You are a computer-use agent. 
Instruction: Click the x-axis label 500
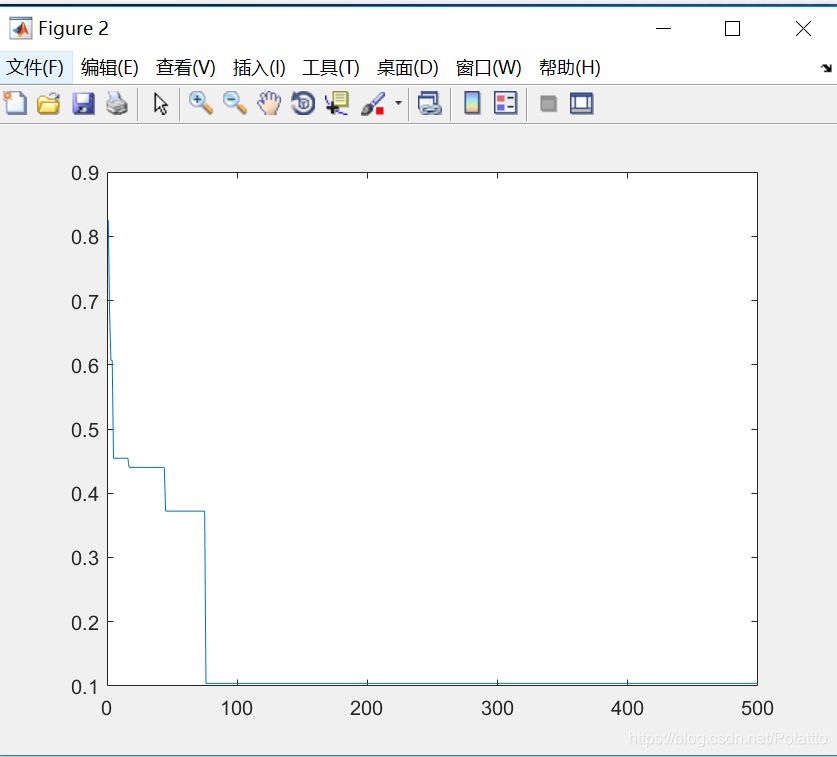click(x=757, y=708)
